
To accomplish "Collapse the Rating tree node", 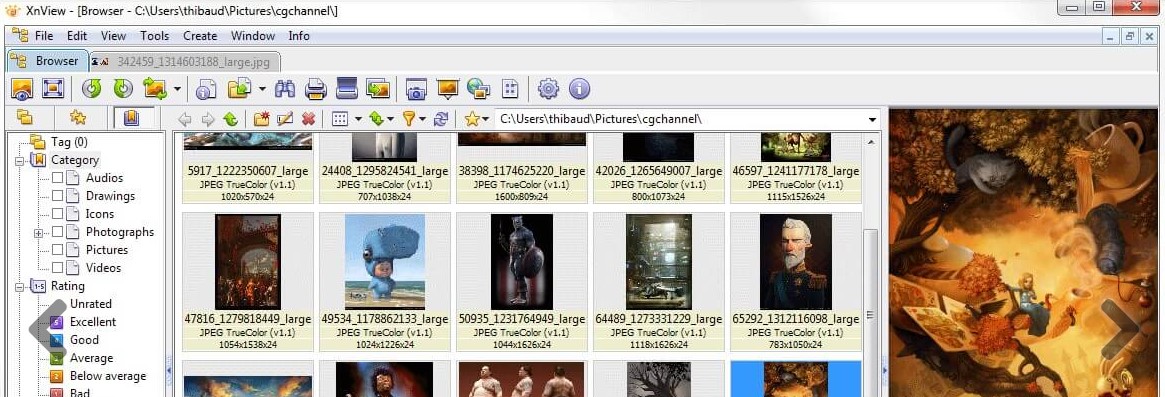I will (x=19, y=286).
